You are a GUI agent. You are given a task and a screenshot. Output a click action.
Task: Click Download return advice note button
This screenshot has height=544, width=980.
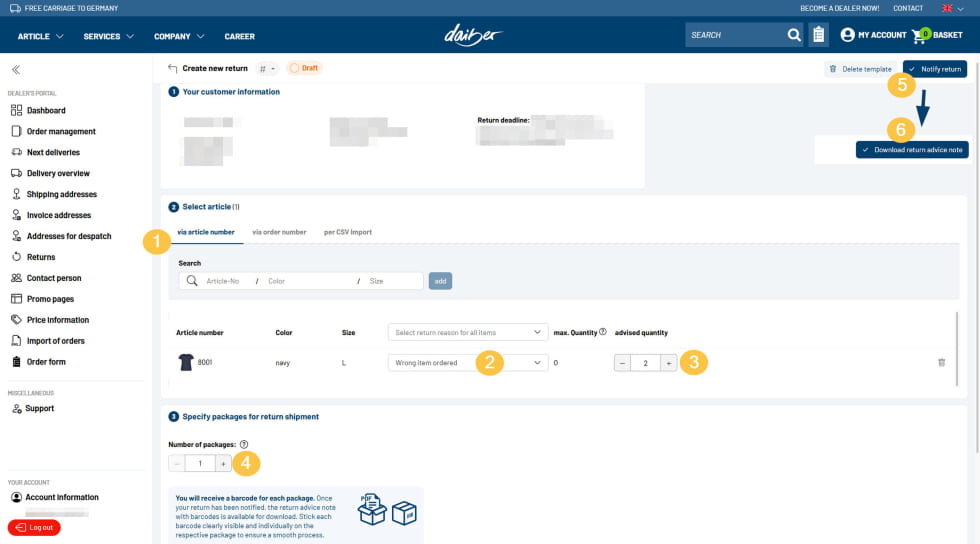[912, 149]
